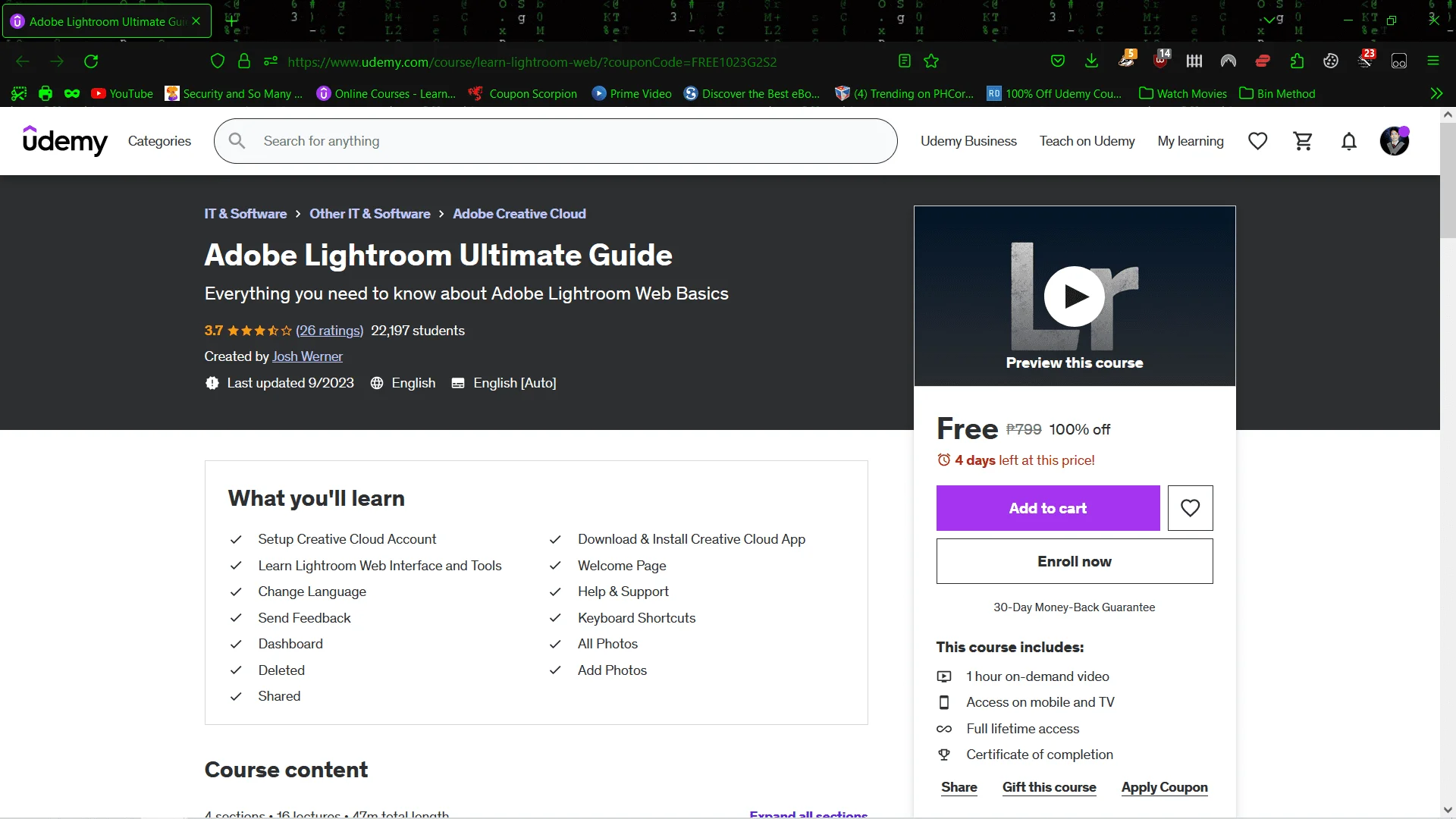Click Gift this course
Screen dimensions: 1456x819
(x=1049, y=787)
